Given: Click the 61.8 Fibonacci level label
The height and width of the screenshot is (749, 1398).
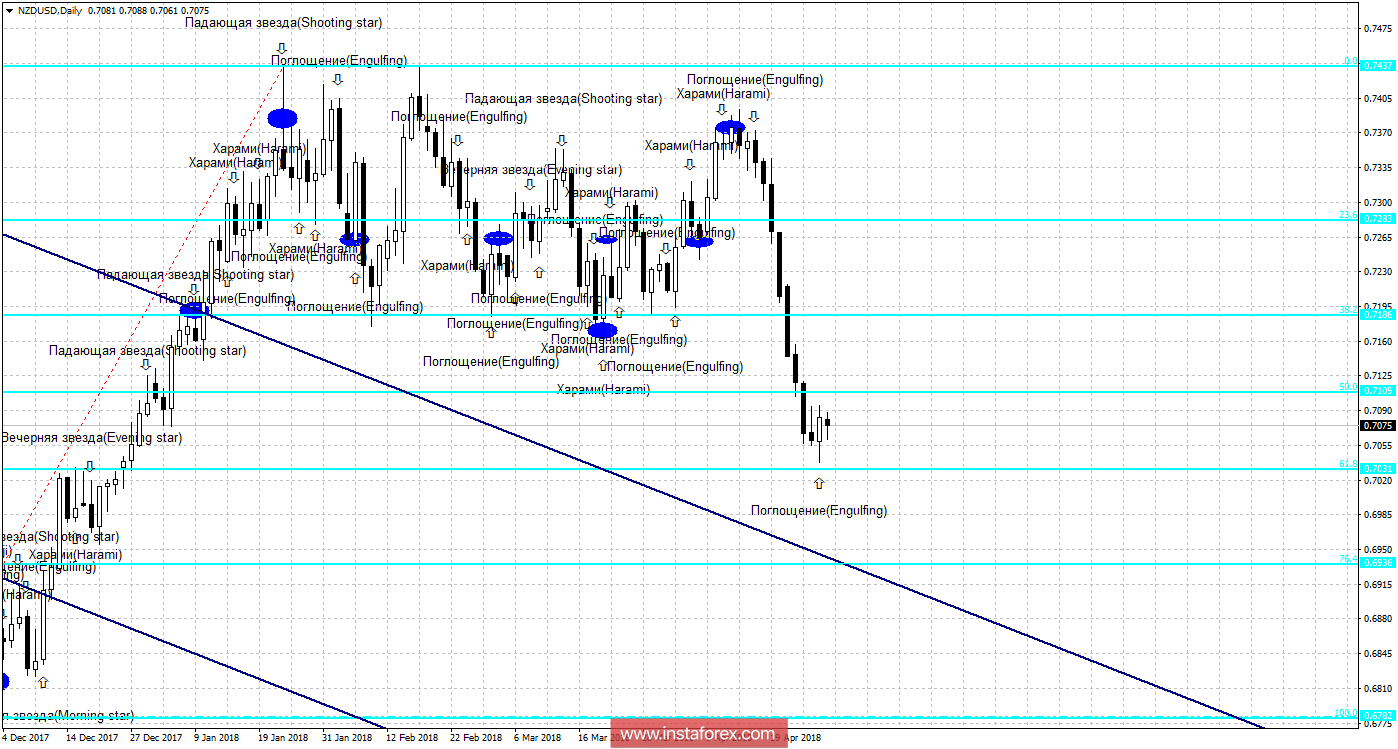Looking at the screenshot, I should pyautogui.click(x=1348, y=463).
